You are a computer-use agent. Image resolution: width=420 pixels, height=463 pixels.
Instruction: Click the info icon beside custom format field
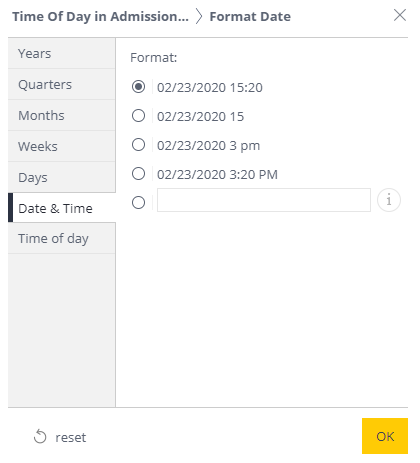(x=389, y=200)
